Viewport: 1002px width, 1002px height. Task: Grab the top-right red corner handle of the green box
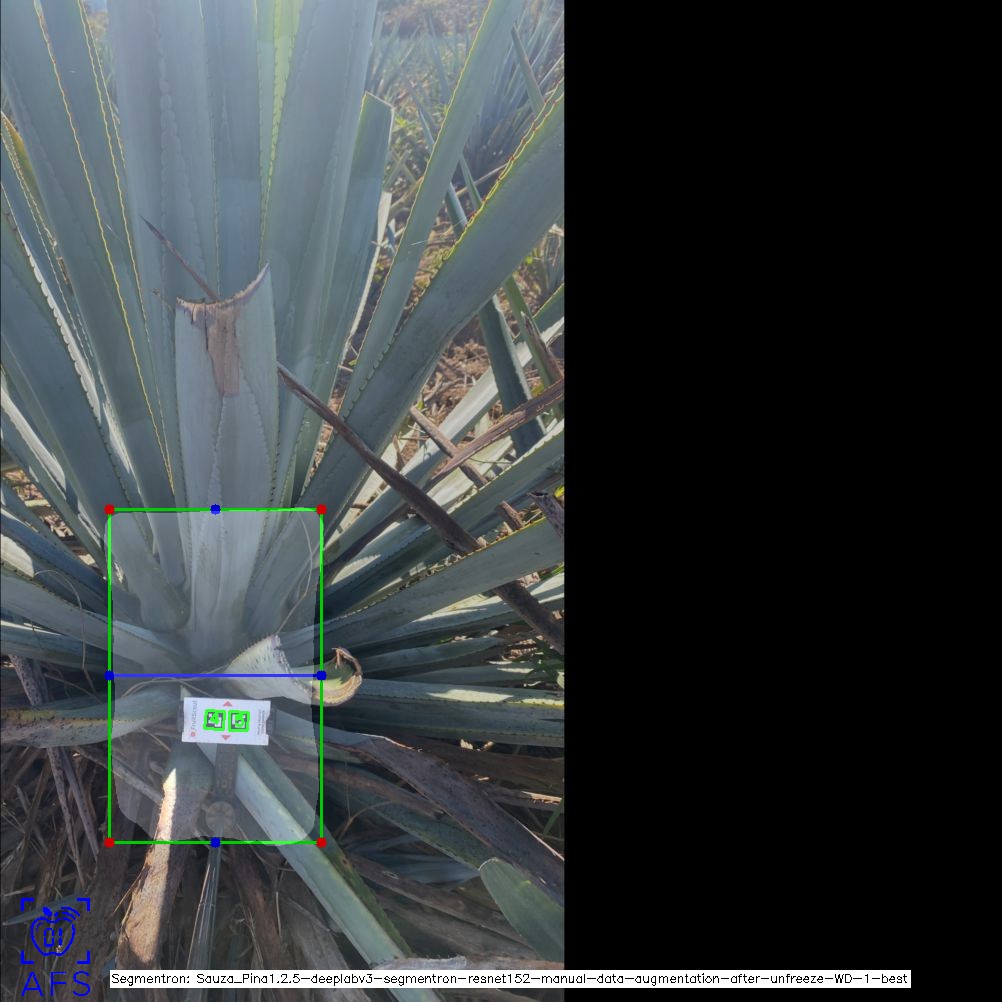(x=321, y=509)
